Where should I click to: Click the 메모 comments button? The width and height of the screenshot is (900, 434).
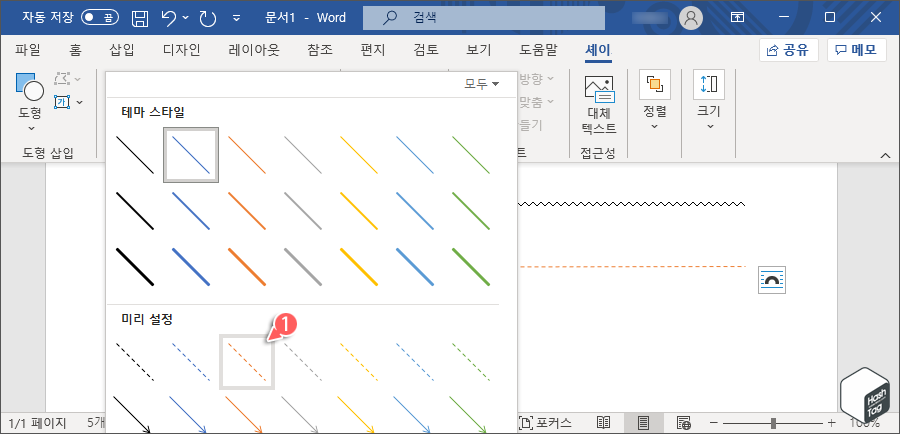(856, 51)
